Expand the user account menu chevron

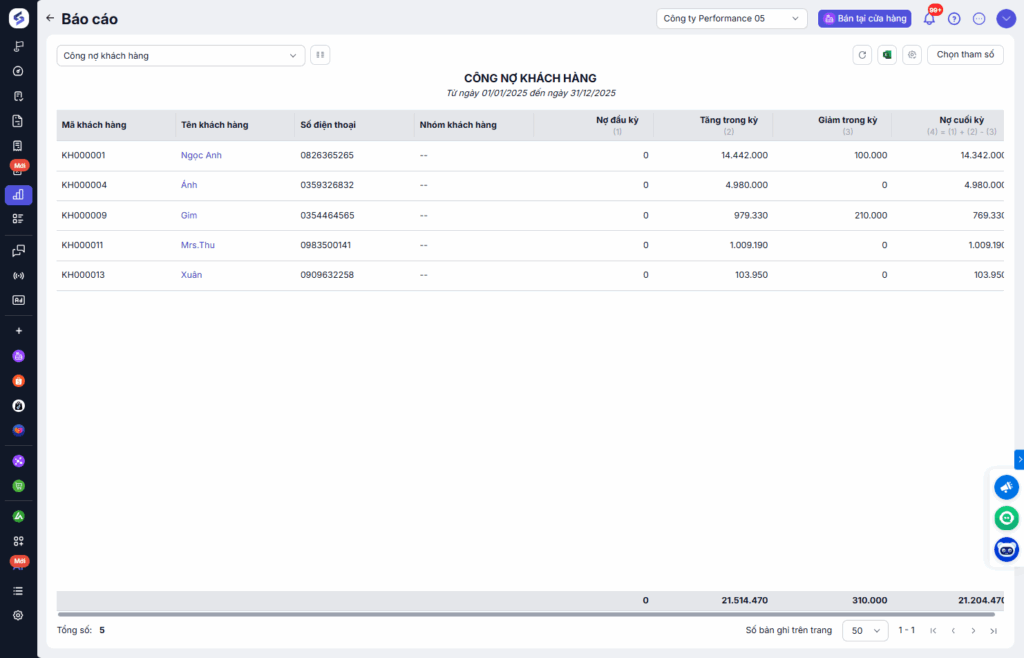[1005, 18]
